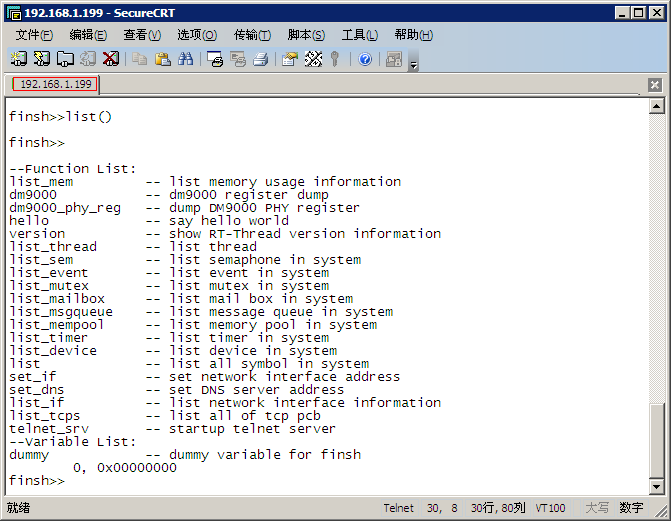
Task: Click the Telnet status bar entry
Action: pyautogui.click(x=398, y=508)
